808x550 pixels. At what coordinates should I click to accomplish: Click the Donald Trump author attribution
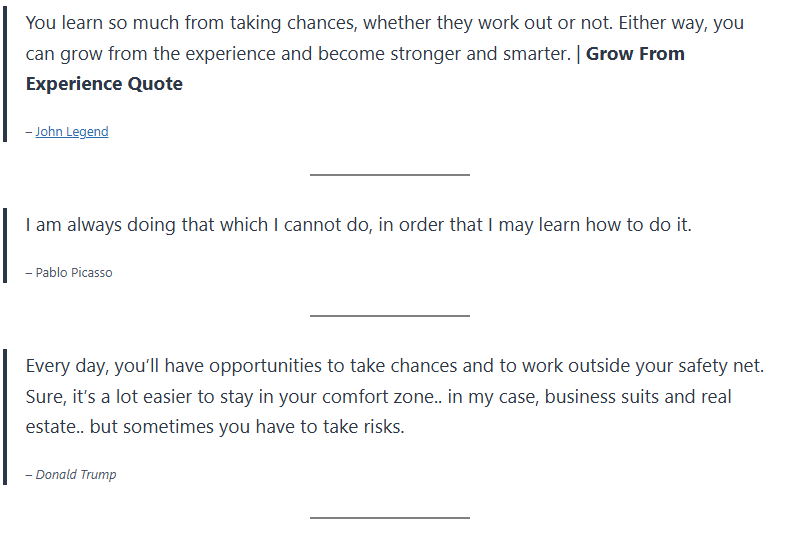point(75,475)
